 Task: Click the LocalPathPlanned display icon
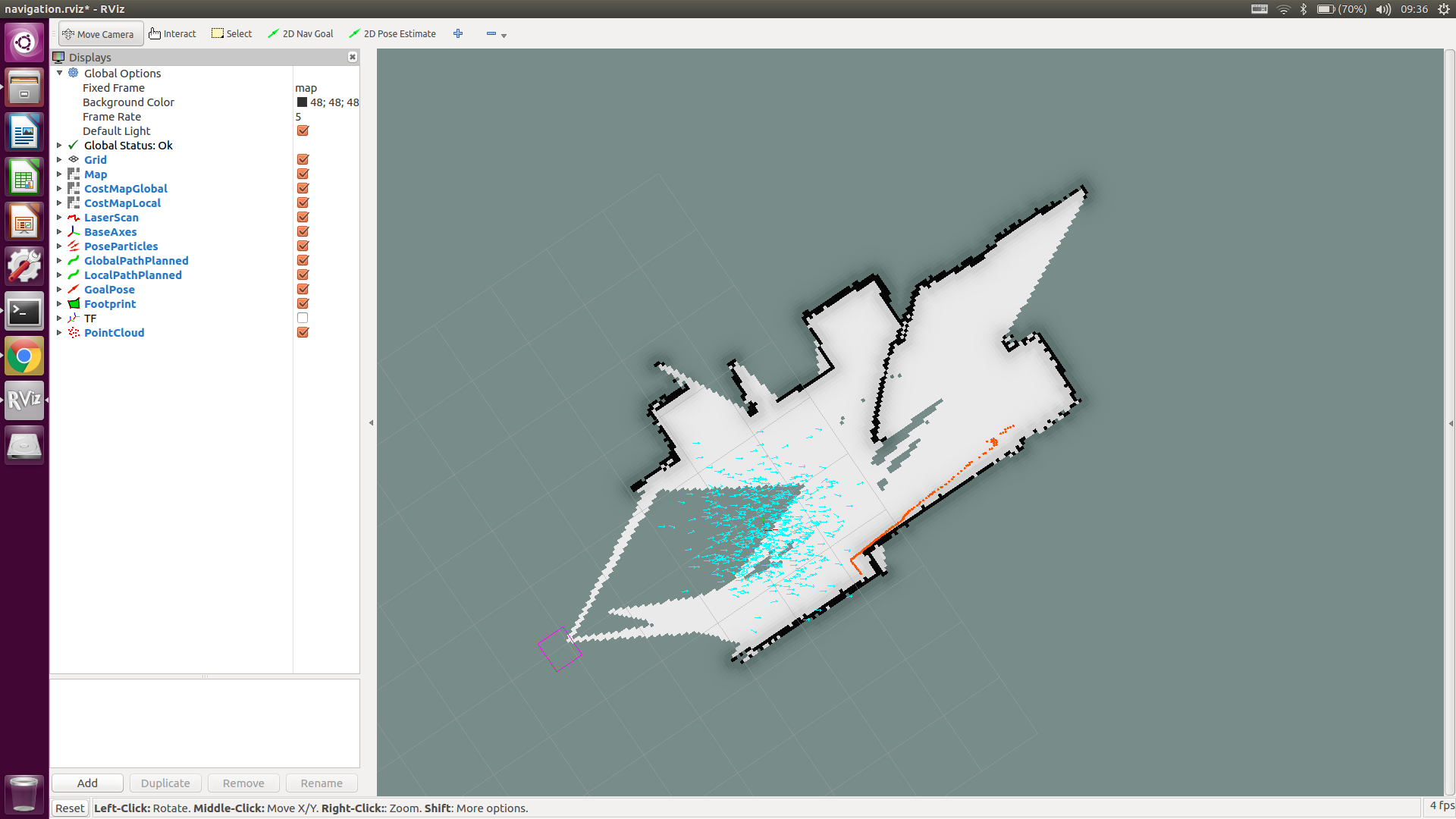(74, 275)
